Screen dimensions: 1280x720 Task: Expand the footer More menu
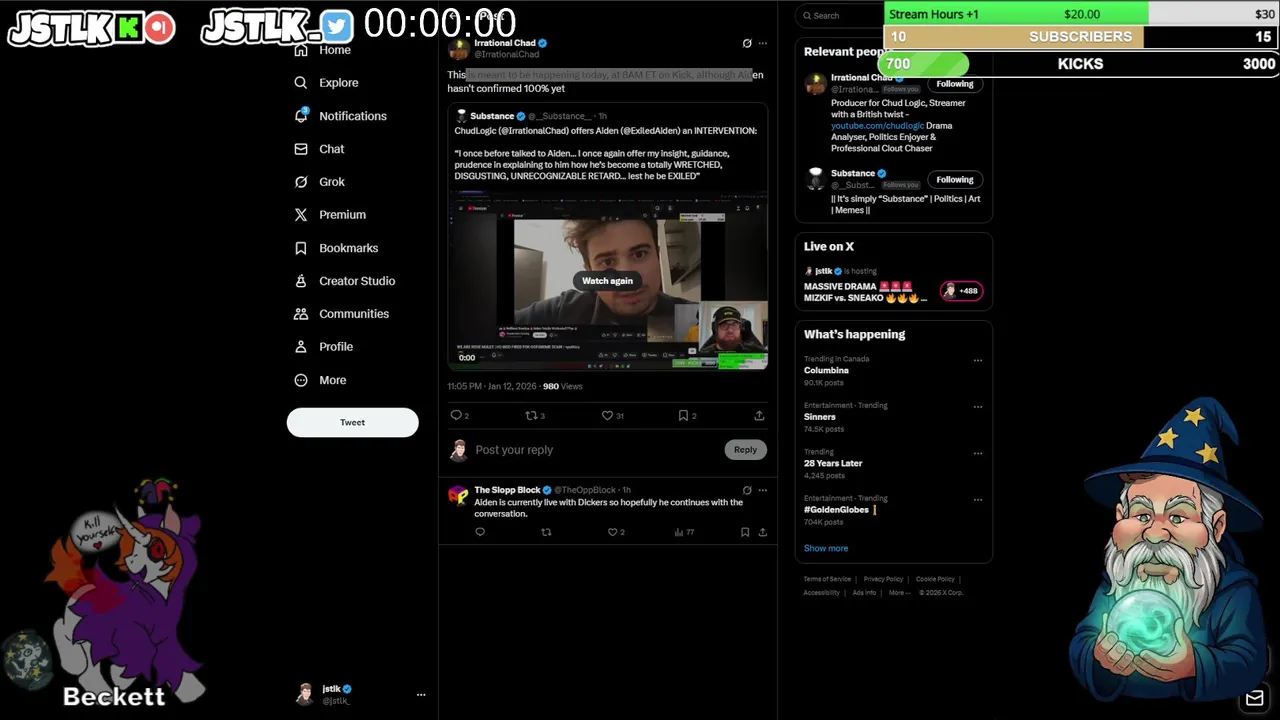pos(899,593)
